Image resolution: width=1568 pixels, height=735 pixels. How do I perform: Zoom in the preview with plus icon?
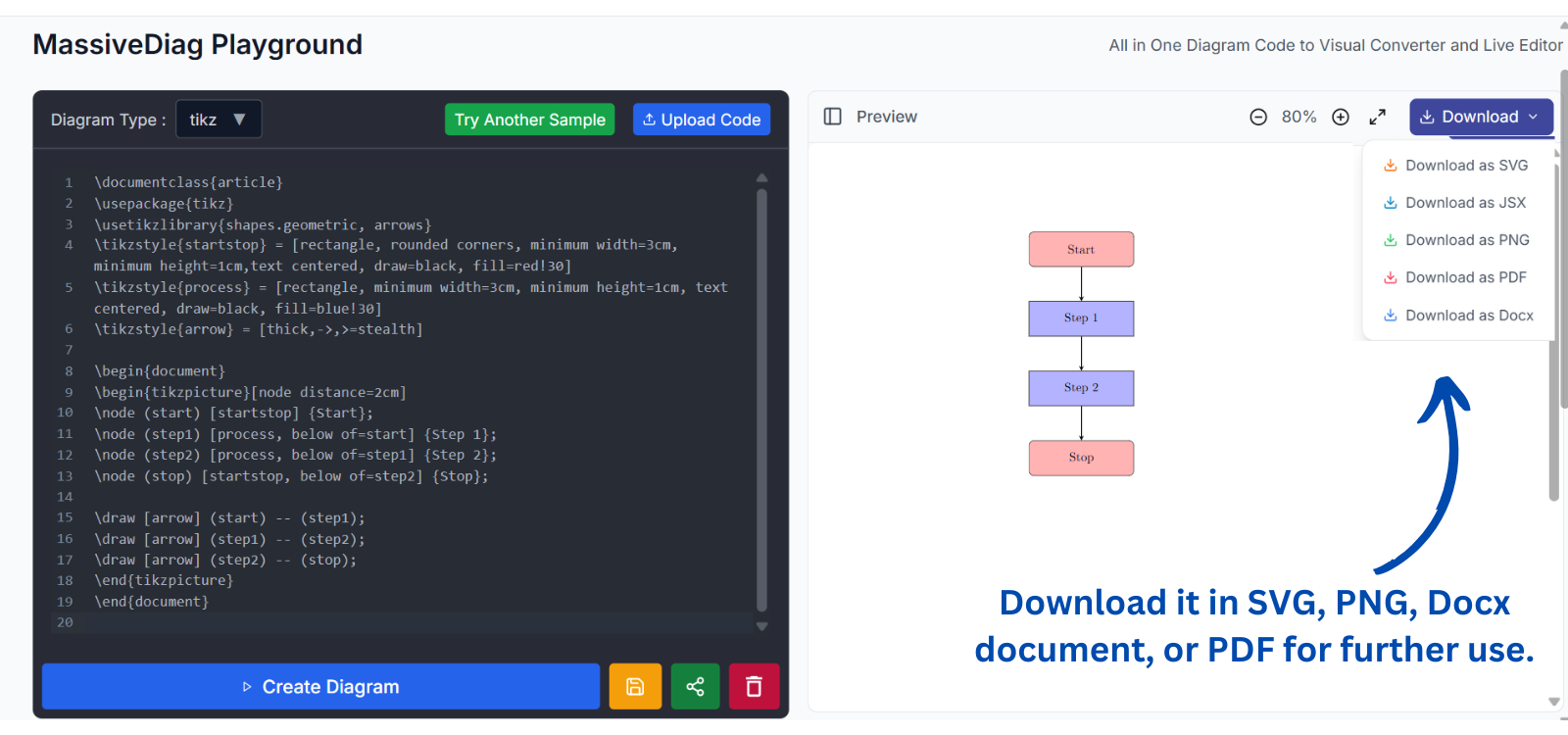[x=1341, y=118]
